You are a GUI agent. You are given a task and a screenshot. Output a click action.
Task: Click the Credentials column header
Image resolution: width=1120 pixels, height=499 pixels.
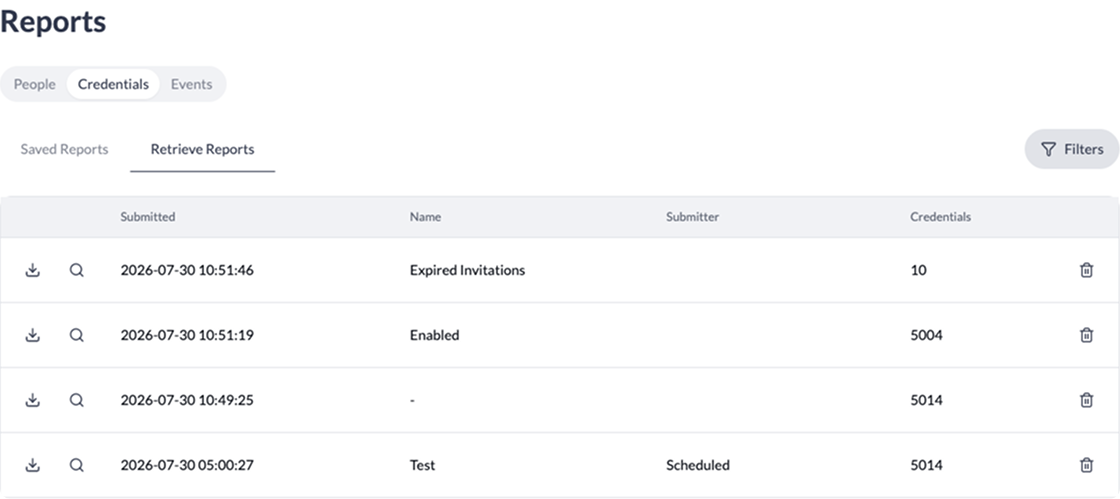click(940, 217)
